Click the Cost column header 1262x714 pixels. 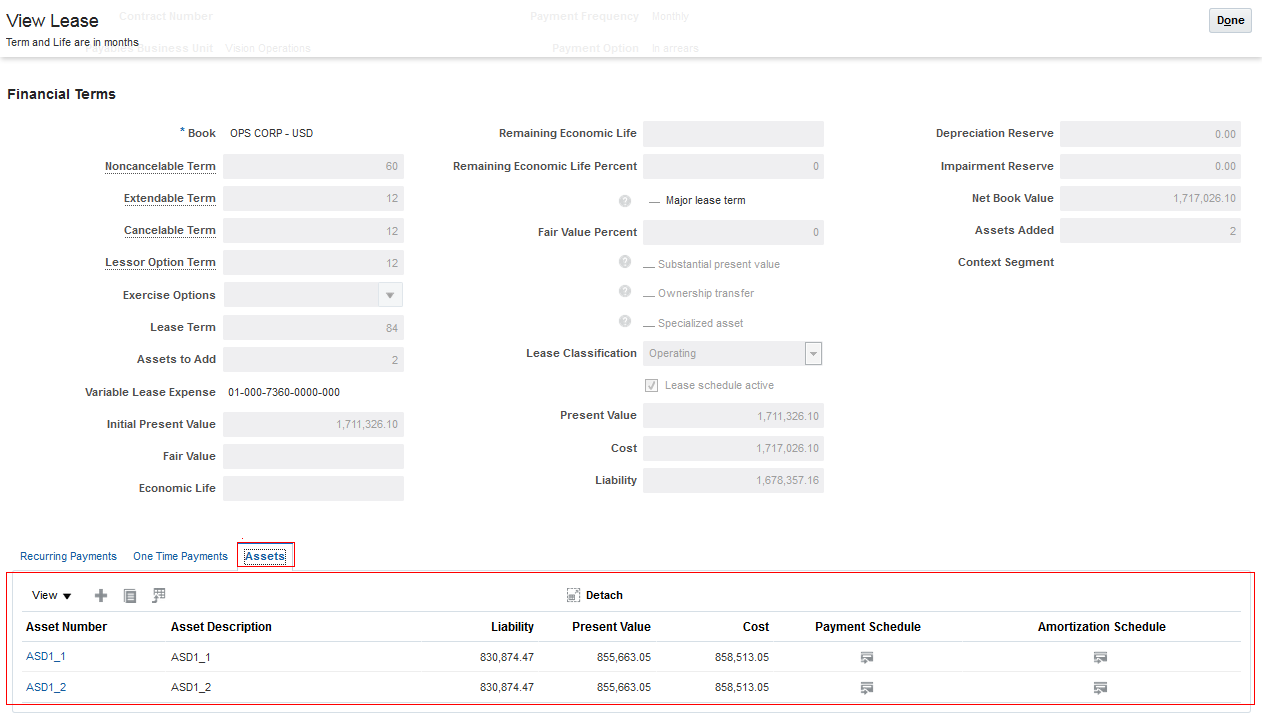(756, 627)
